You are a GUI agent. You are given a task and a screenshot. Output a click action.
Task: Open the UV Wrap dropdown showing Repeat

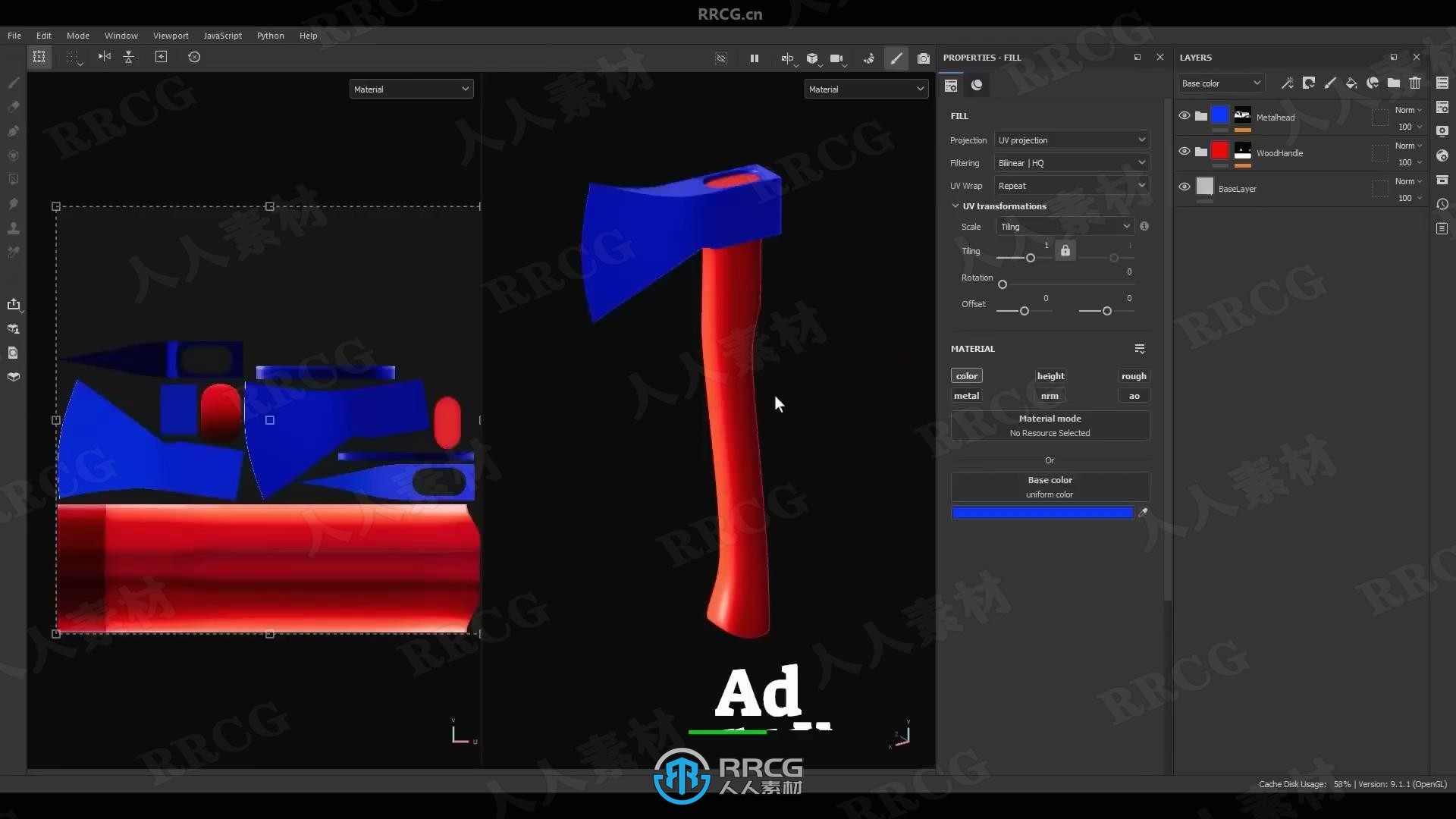click(1072, 186)
